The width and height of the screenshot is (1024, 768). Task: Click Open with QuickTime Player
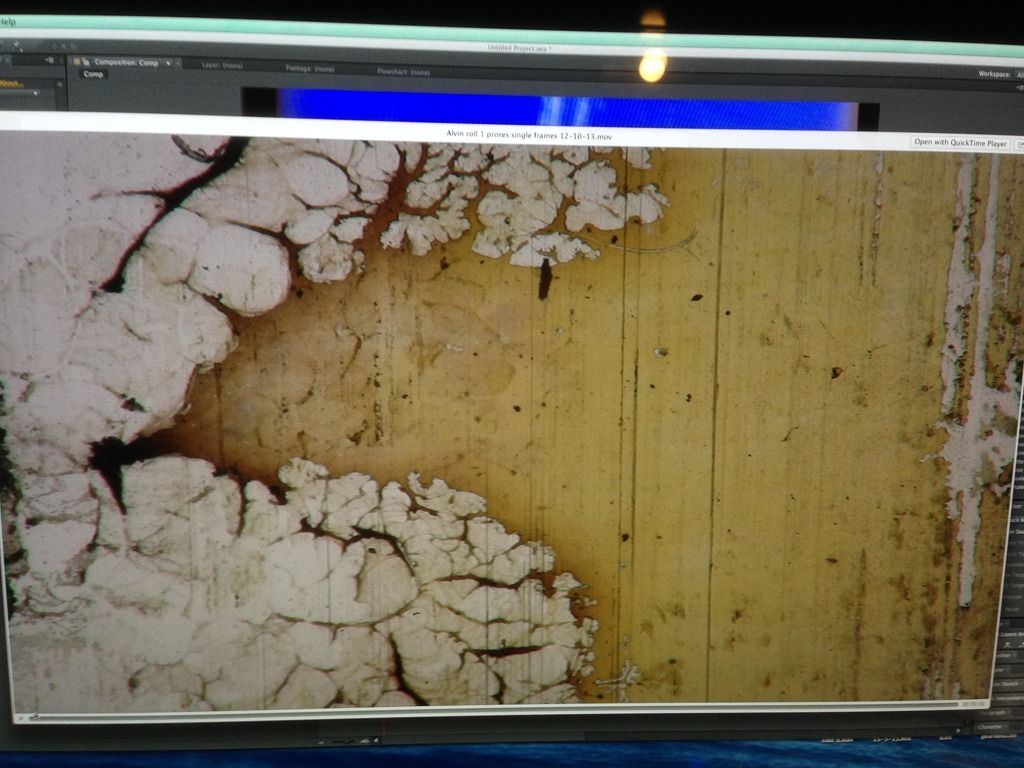pos(960,142)
